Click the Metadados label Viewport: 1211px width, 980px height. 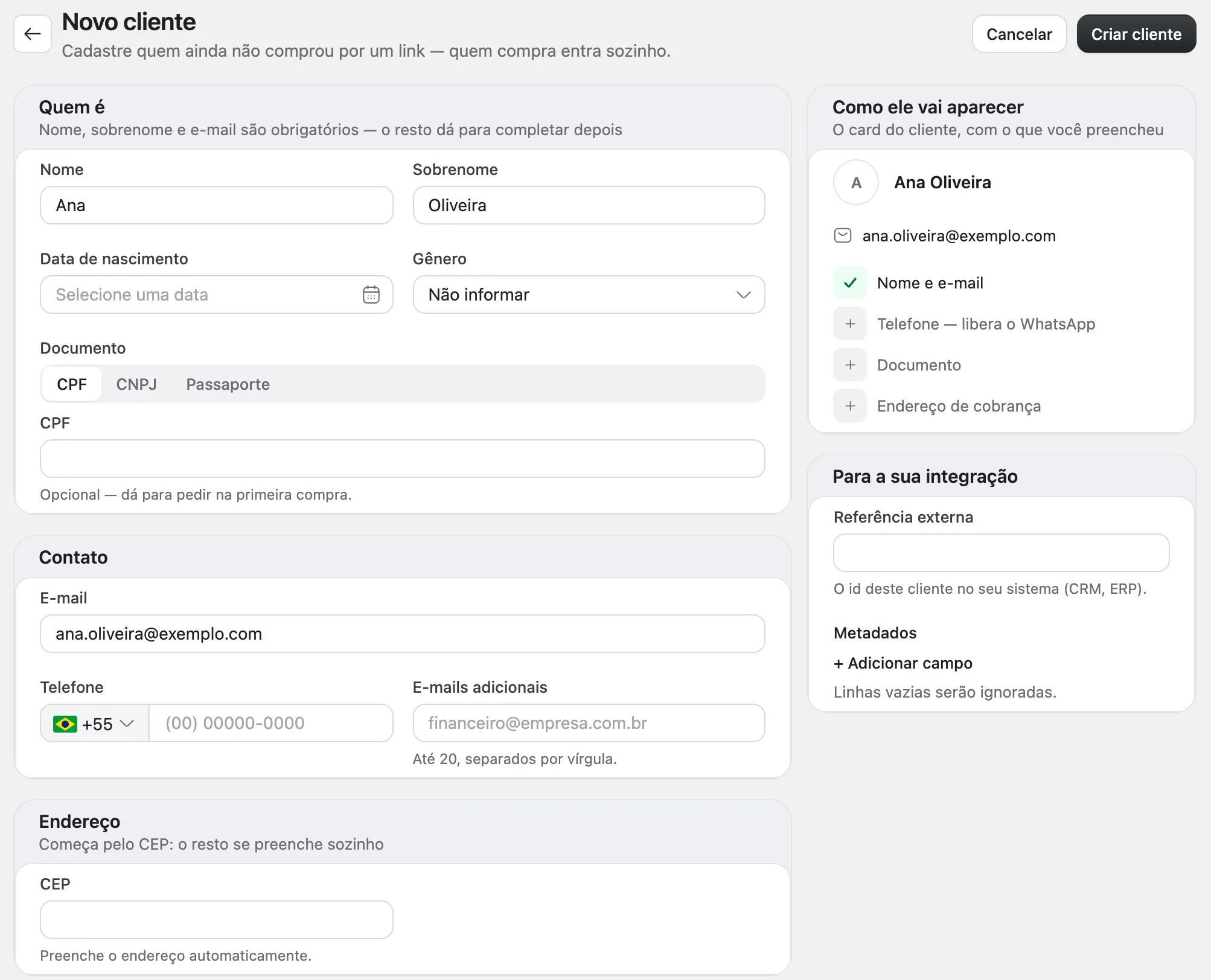click(x=875, y=632)
